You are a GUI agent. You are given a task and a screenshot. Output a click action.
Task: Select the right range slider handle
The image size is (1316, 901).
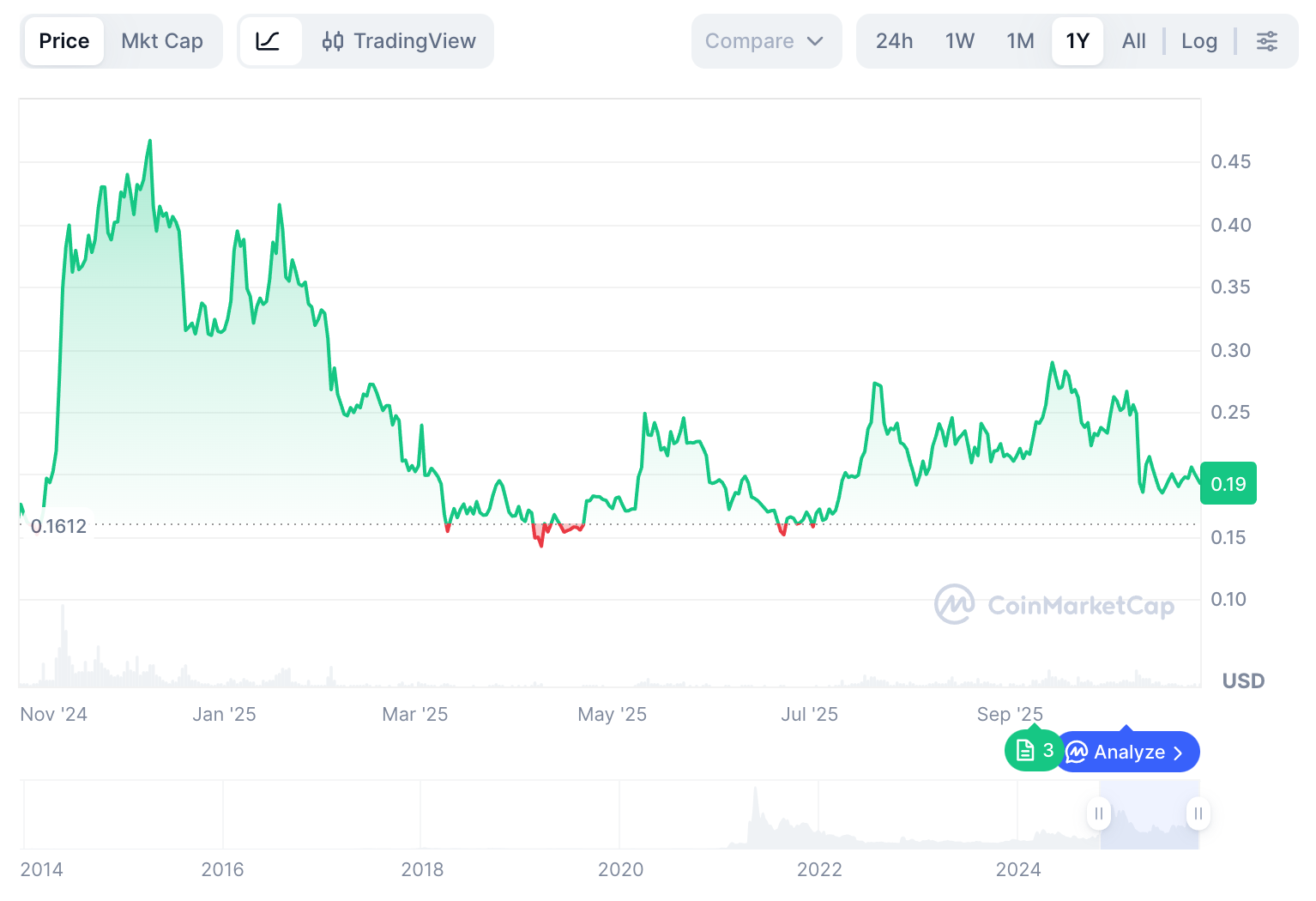coord(1198,813)
